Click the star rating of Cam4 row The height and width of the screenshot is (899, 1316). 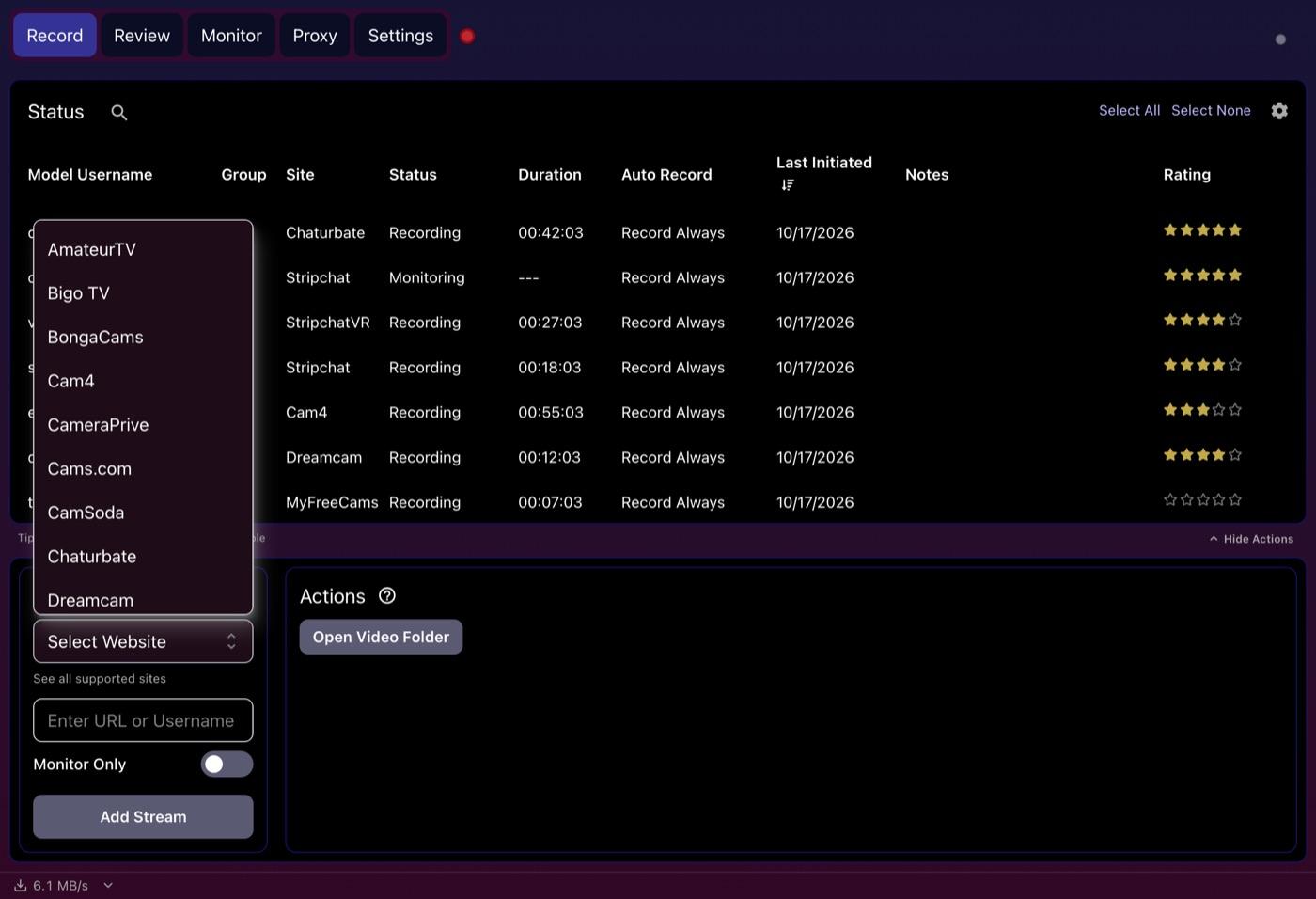(1202, 410)
